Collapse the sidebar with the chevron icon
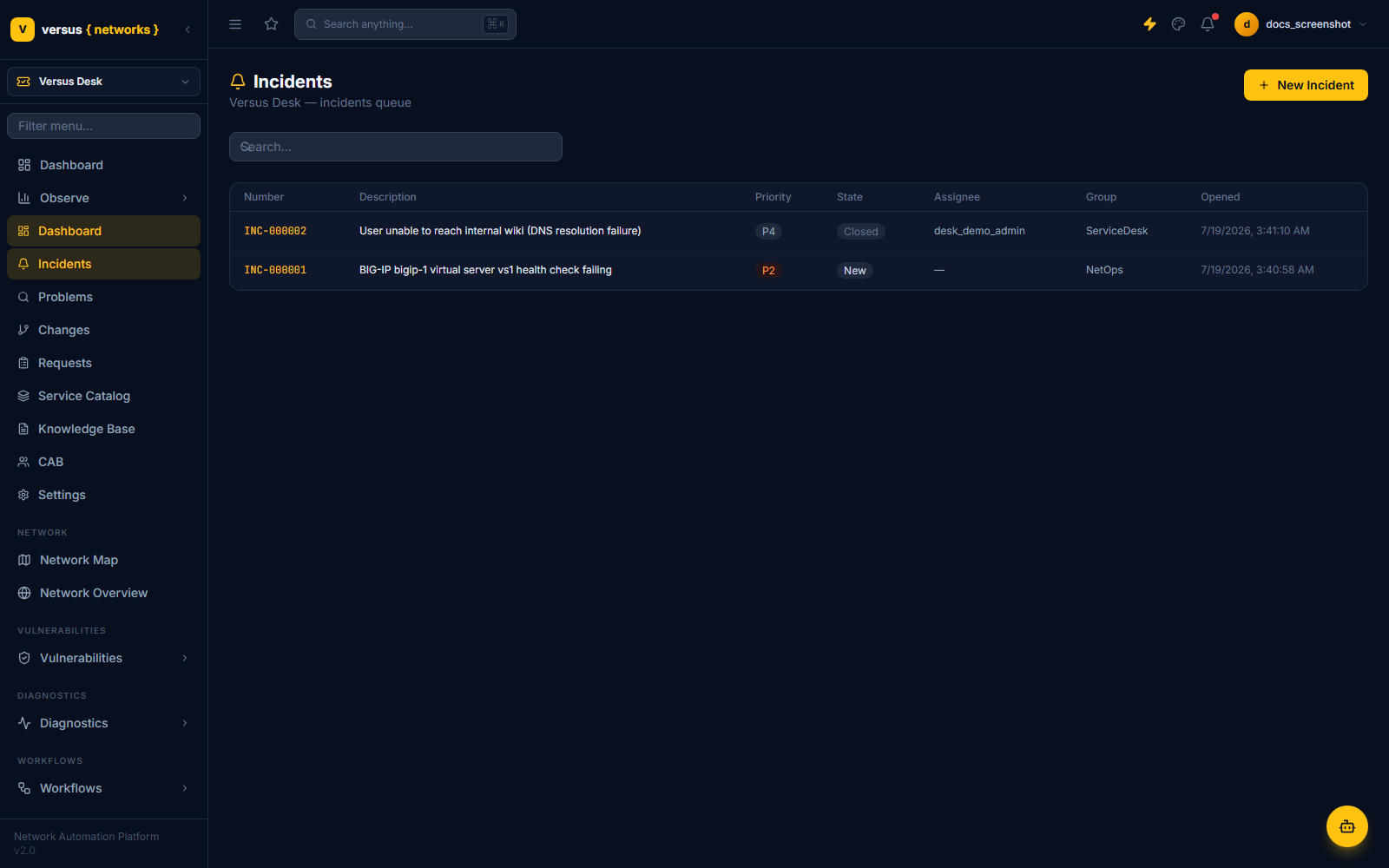Viewport: 1389px width, 868px height. (188, 30)
